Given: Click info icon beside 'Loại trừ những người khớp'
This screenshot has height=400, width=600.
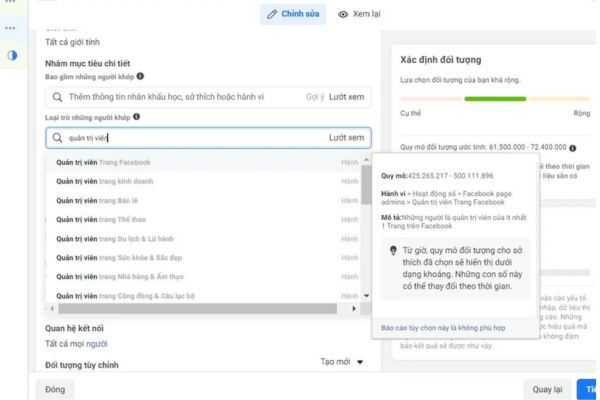Looking at the screenshot, I should 136,116.
